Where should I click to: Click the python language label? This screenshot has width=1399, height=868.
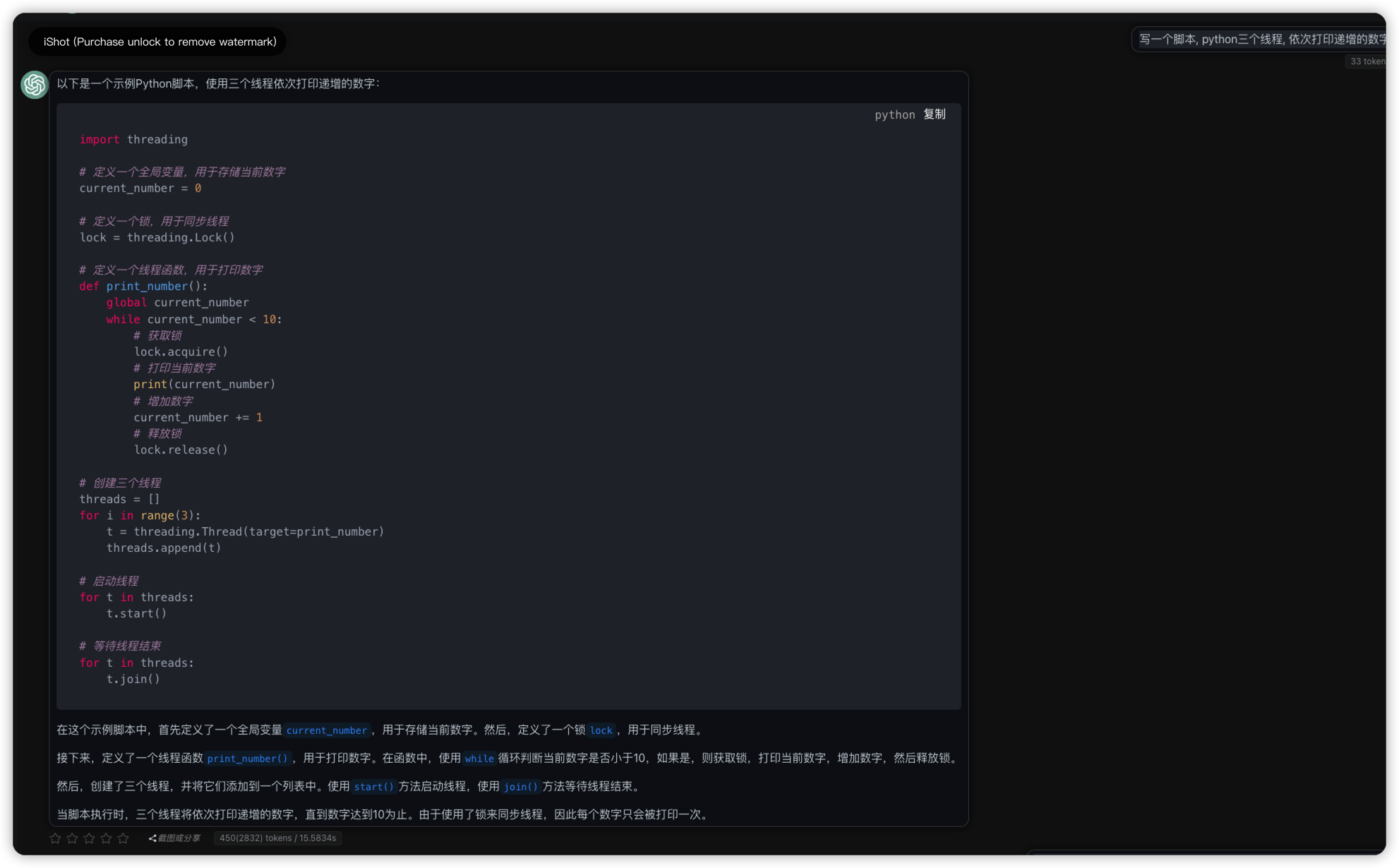[894, 114]
